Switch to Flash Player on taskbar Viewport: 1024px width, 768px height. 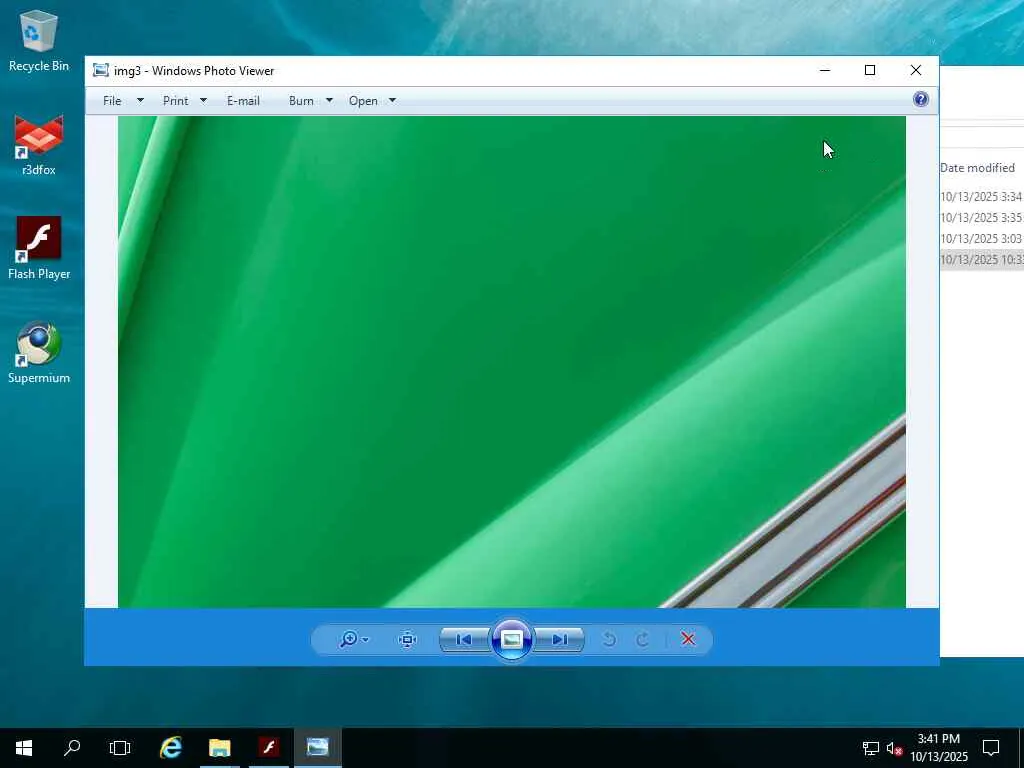[x=268, y=748]
